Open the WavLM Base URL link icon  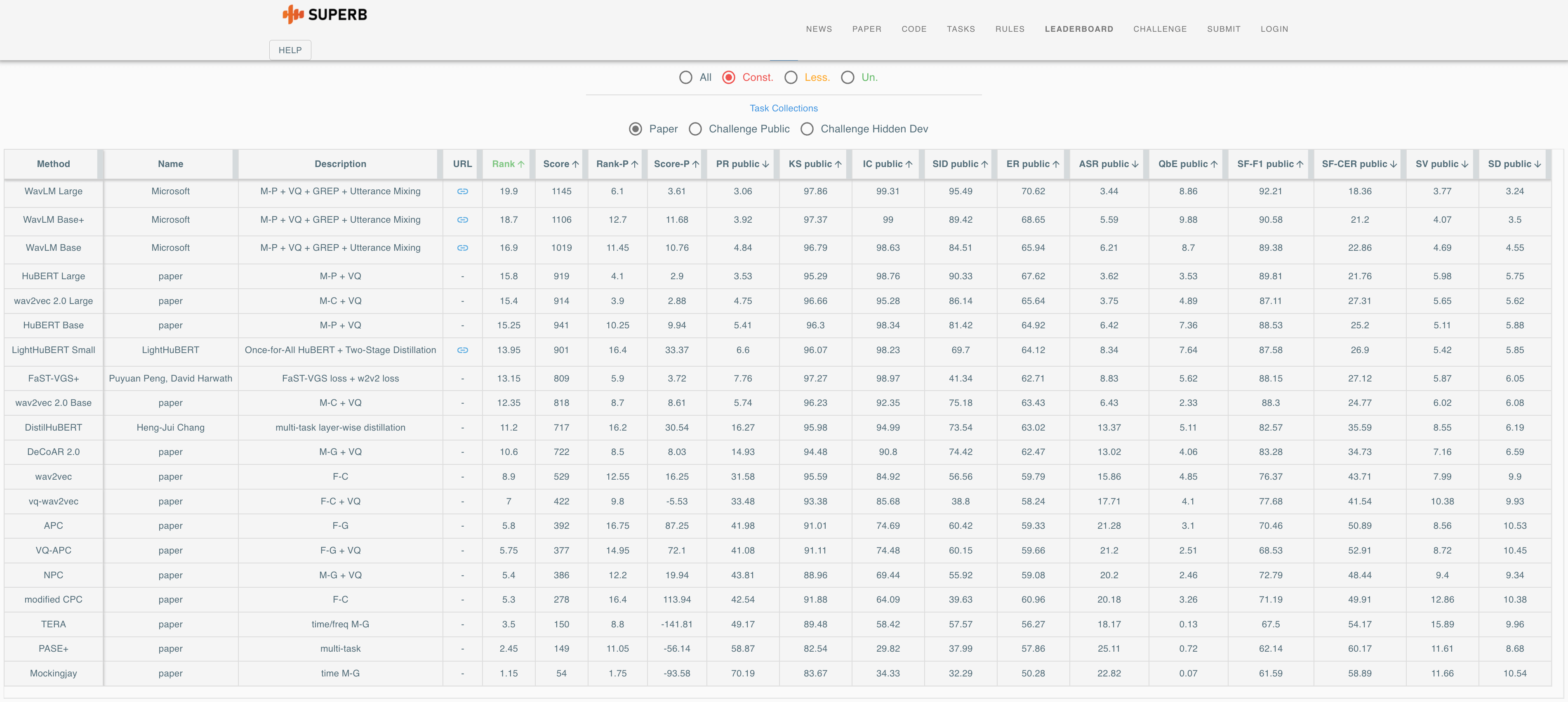click(462, 248)
